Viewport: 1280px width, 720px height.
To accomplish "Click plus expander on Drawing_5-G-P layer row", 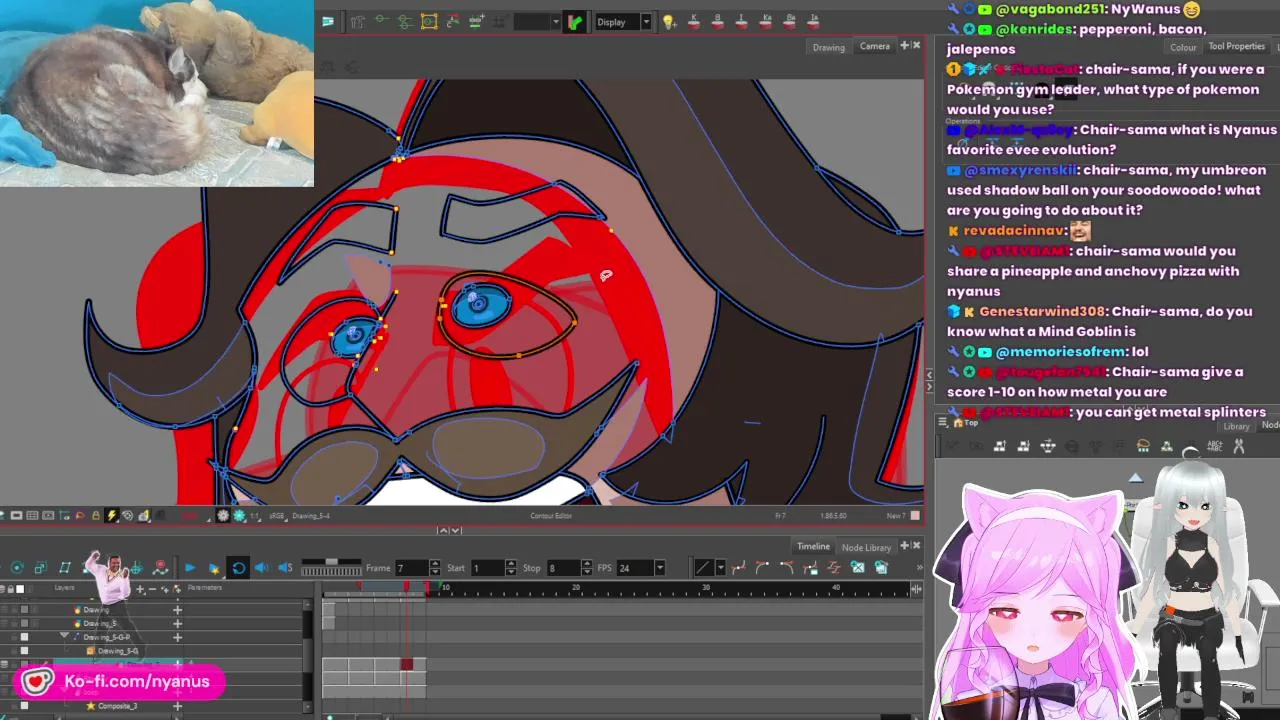I will tap(177, 637).
